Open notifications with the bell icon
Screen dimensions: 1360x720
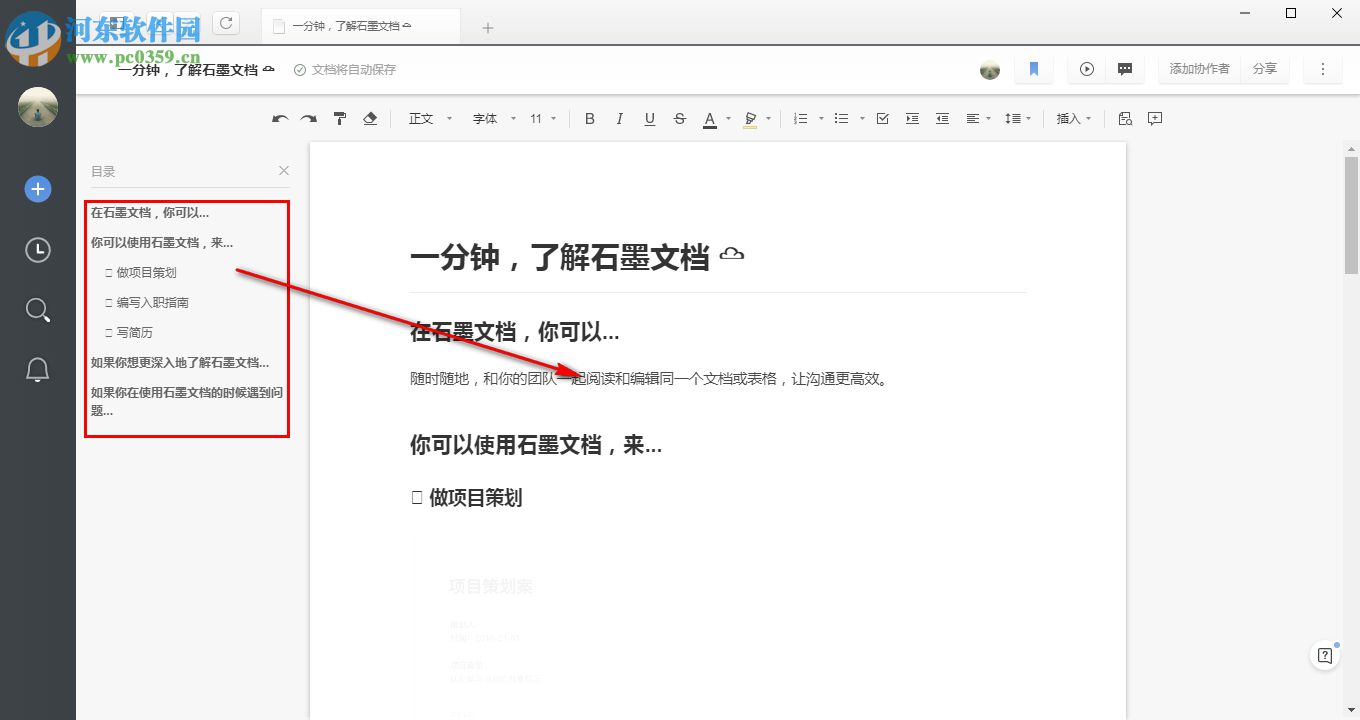coord(38,370)
